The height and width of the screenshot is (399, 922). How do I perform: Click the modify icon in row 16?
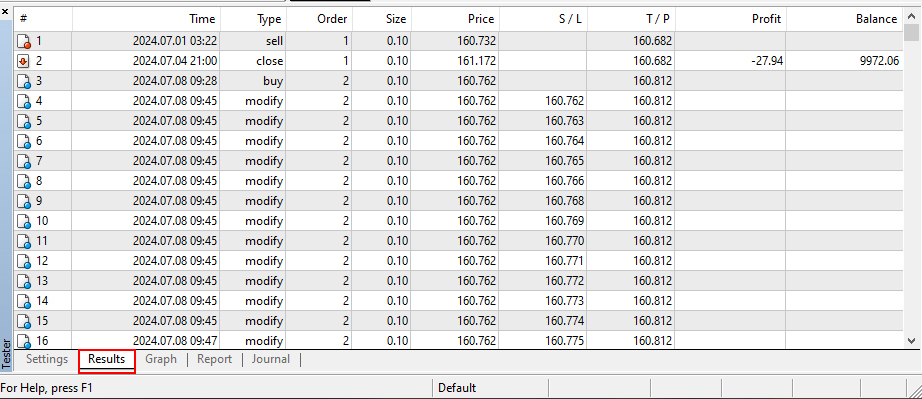point(24,341)
